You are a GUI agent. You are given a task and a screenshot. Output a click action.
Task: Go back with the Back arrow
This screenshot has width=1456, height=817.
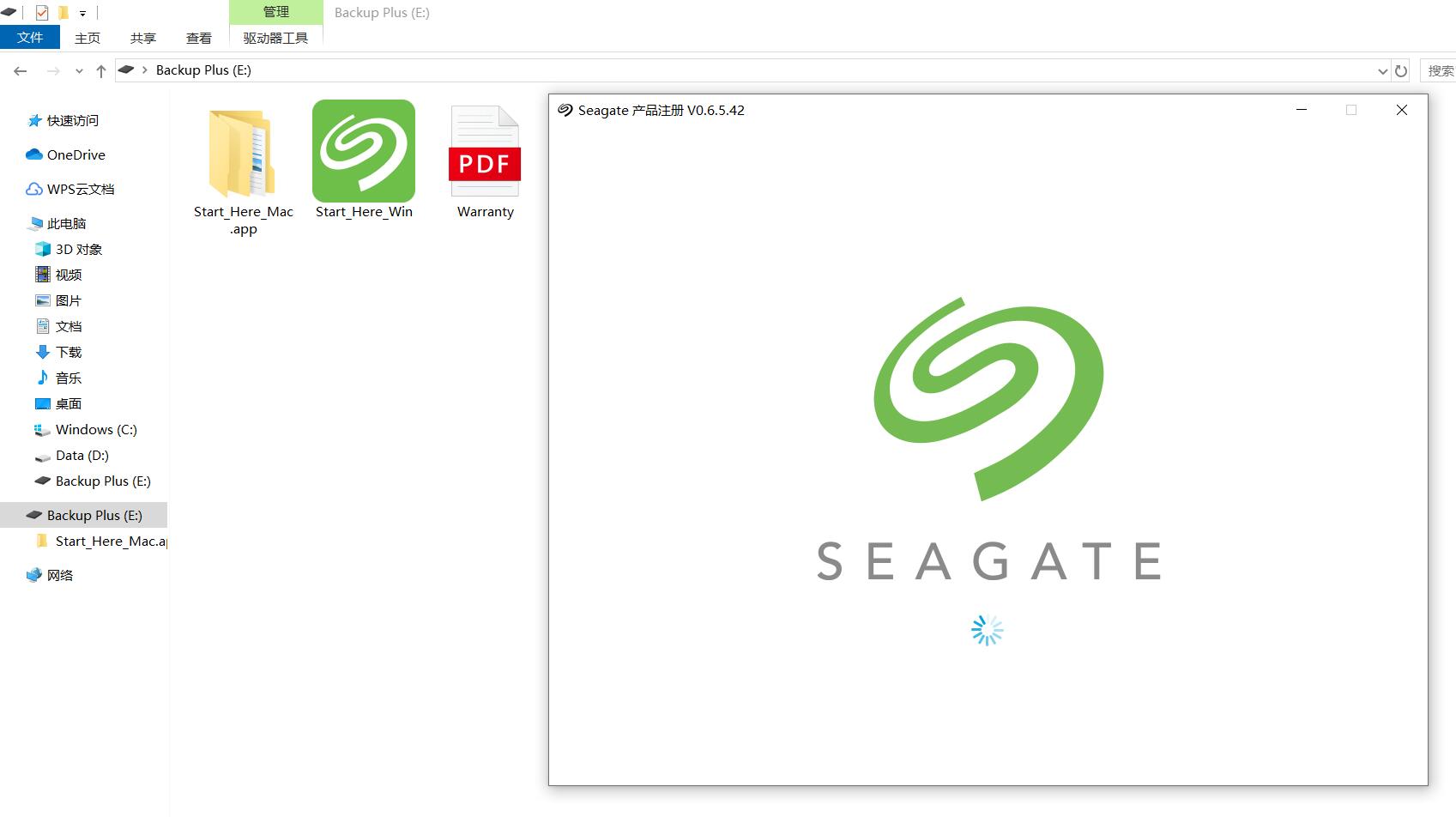click(x=21, y=70)
